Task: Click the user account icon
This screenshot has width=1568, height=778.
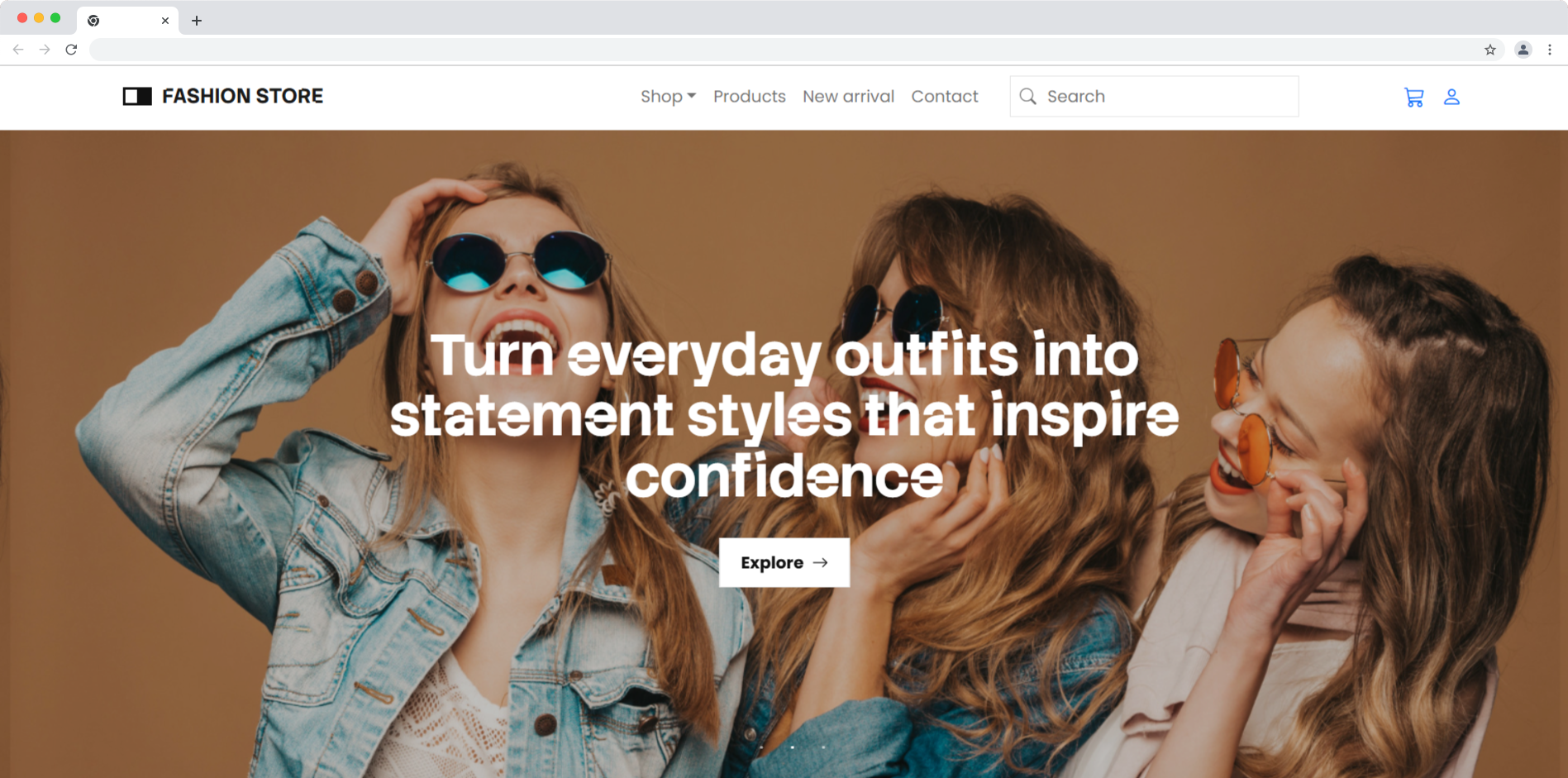Action: pos(1451,98)
